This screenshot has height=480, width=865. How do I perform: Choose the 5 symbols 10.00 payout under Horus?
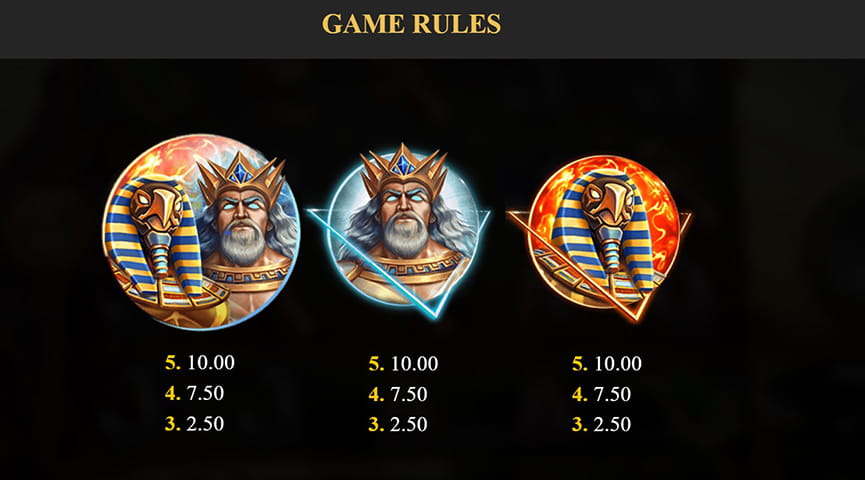tap(607, 364)
